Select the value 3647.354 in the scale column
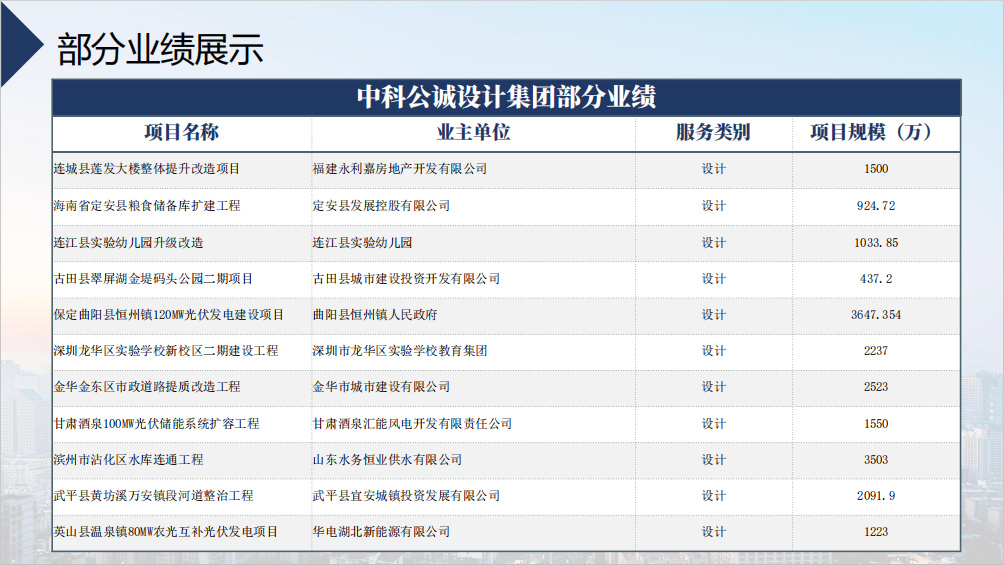 tap(875, 315)
